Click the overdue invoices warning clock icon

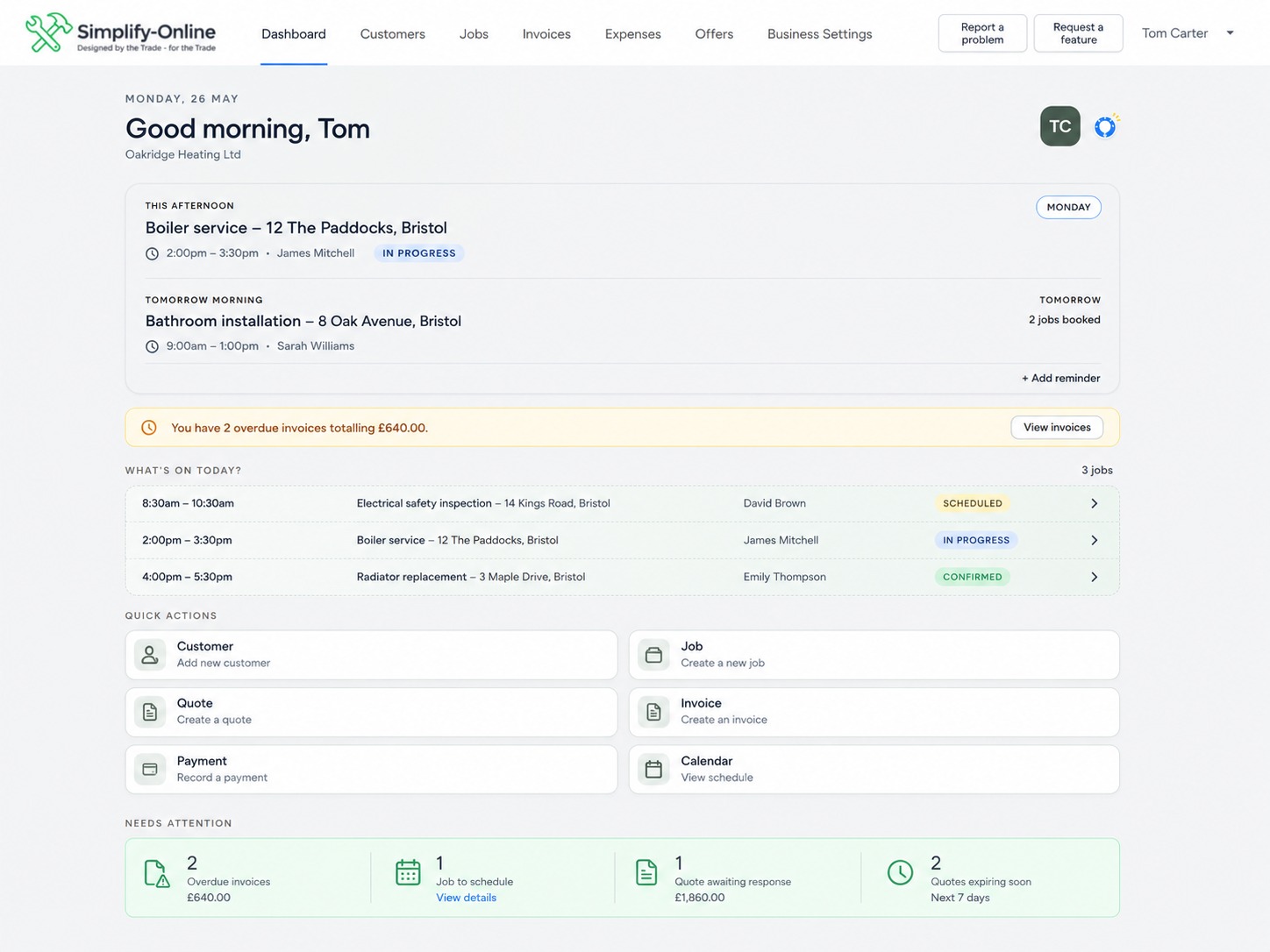point(149,428)
